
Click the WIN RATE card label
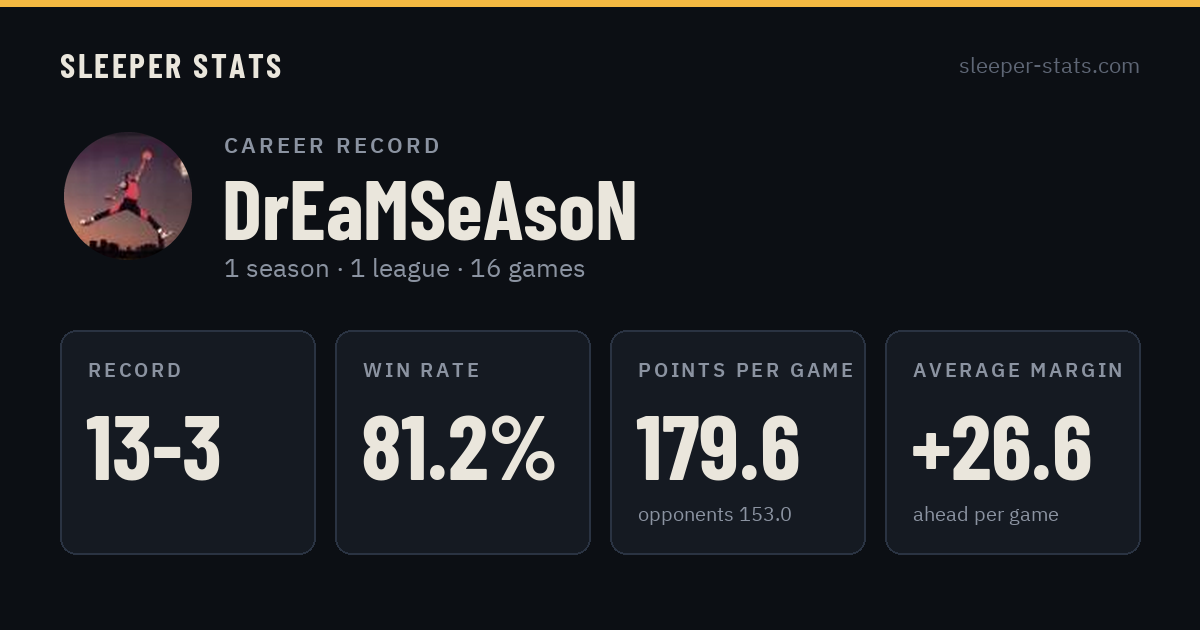click(422, 371)
